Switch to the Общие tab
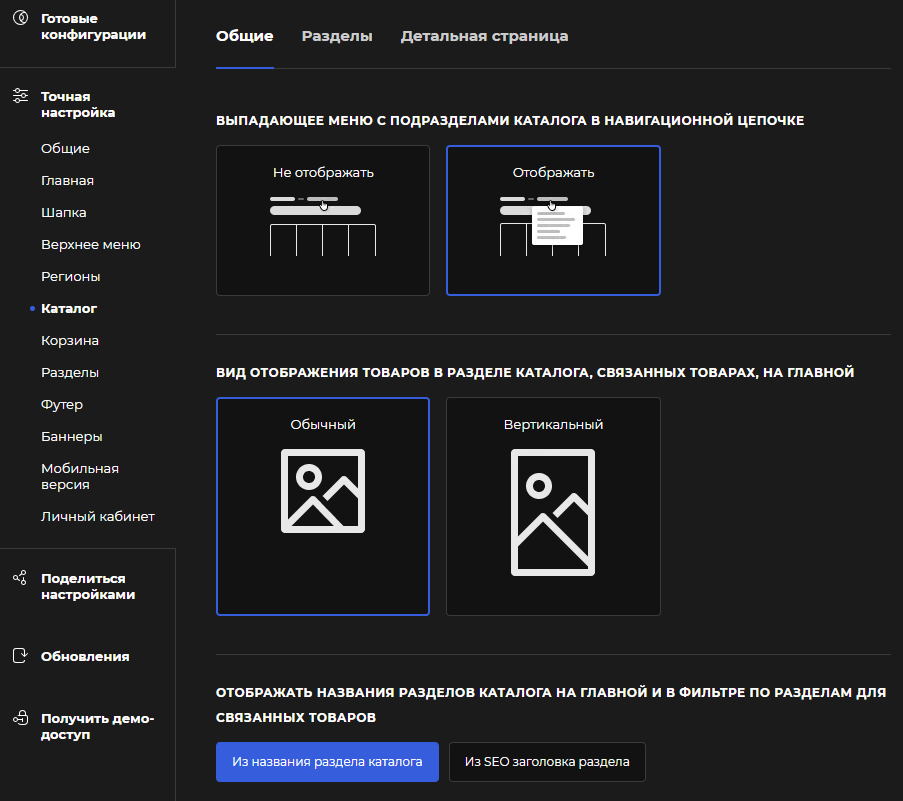The image size is (903, 801). 245,36
